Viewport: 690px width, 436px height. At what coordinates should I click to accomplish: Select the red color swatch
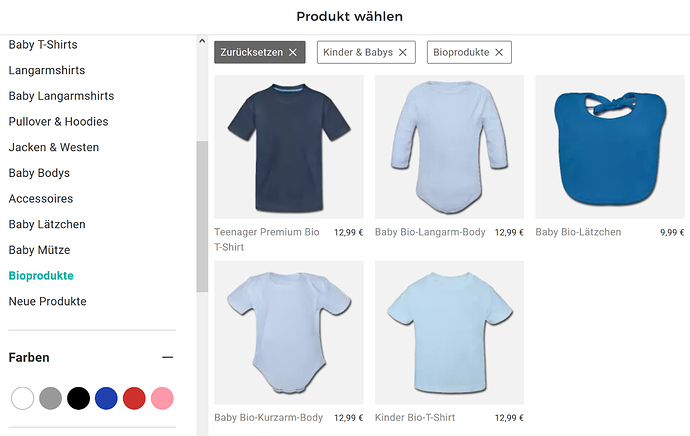click(x=134, y=398)
